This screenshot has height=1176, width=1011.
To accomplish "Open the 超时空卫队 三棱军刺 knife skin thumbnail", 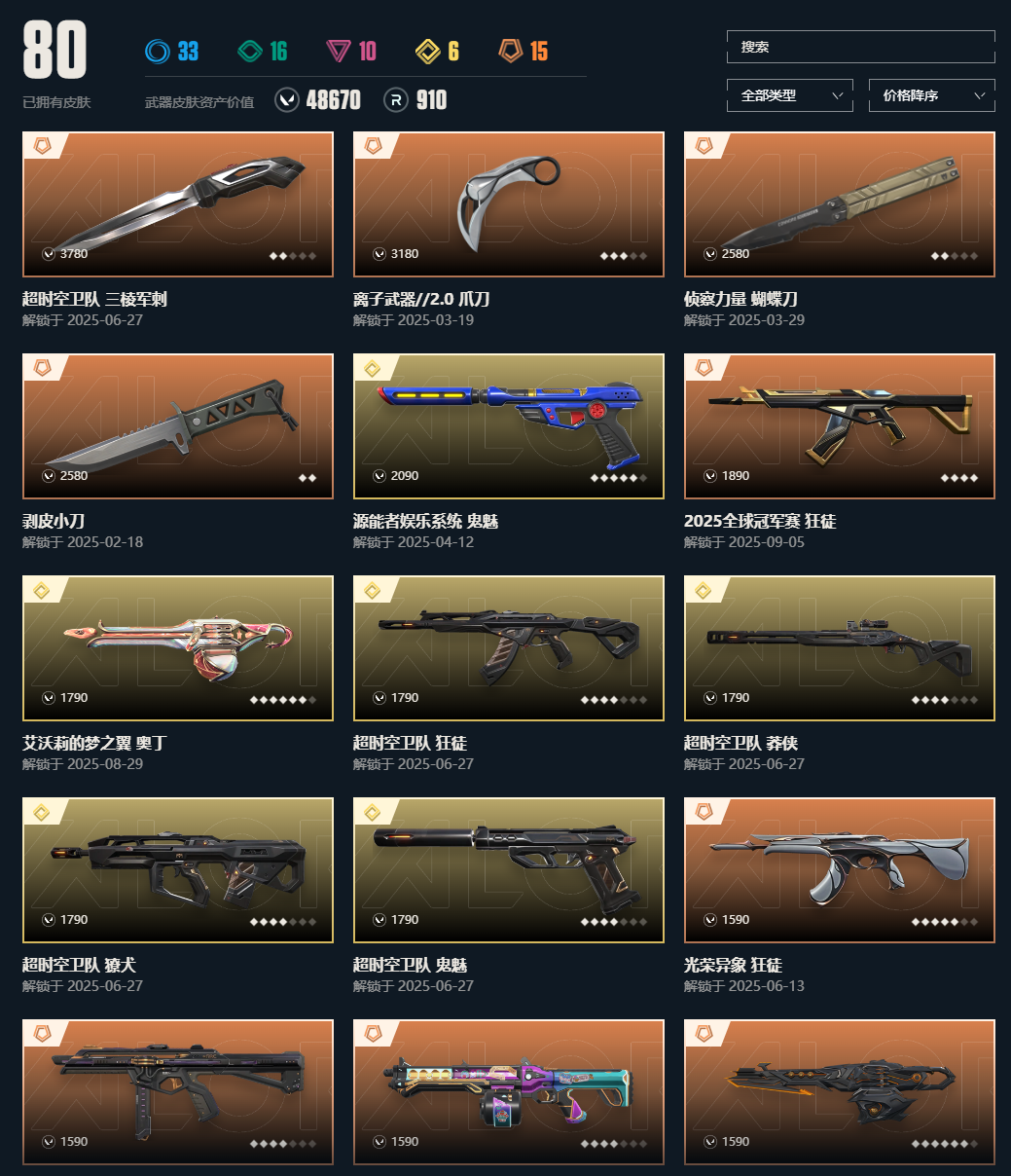I will coord(178,204).
